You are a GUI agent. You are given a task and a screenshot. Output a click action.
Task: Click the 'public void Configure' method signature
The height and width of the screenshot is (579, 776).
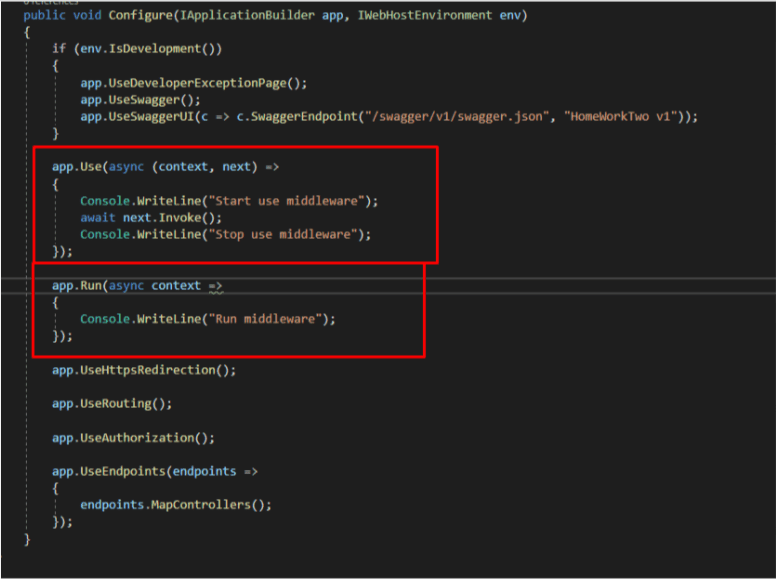coord(275,15)
